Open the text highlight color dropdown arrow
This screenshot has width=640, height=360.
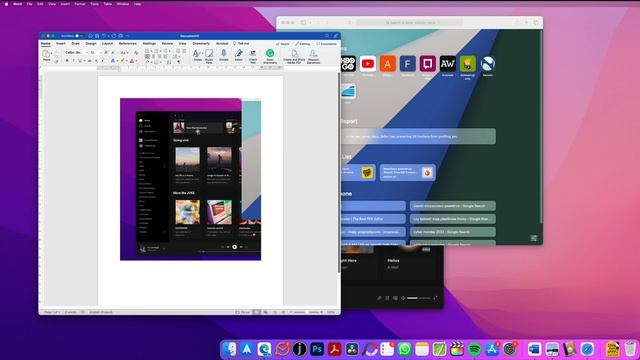(x=127, y=61)
